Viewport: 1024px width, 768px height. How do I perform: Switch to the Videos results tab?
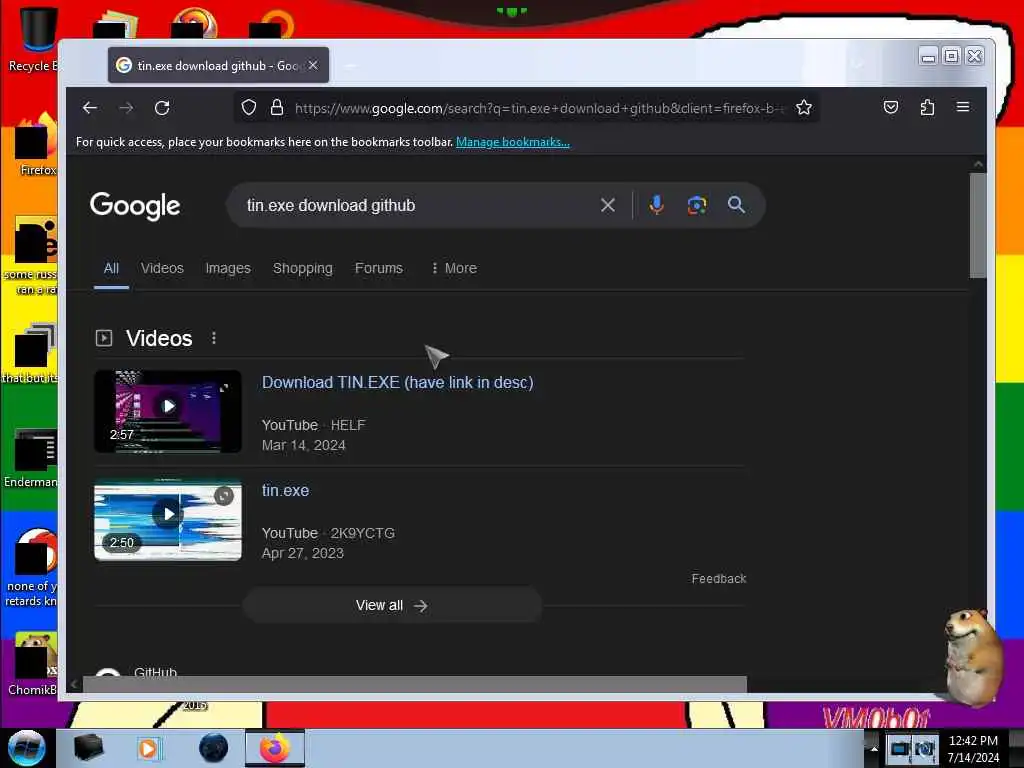coord(162,268)
